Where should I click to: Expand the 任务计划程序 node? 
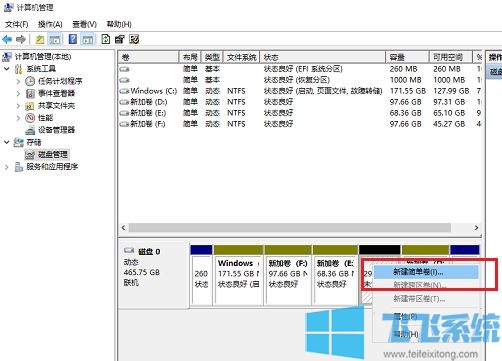[18, 81]
